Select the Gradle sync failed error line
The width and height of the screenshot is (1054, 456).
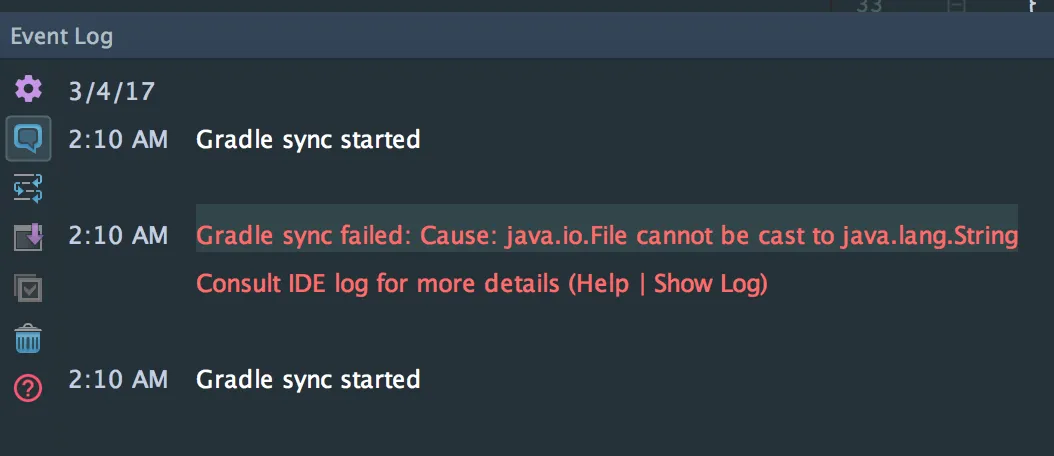[x=606, y=237]
